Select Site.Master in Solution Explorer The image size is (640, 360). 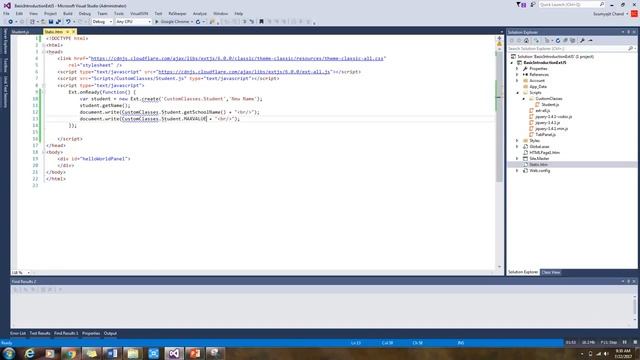[539, 158]
